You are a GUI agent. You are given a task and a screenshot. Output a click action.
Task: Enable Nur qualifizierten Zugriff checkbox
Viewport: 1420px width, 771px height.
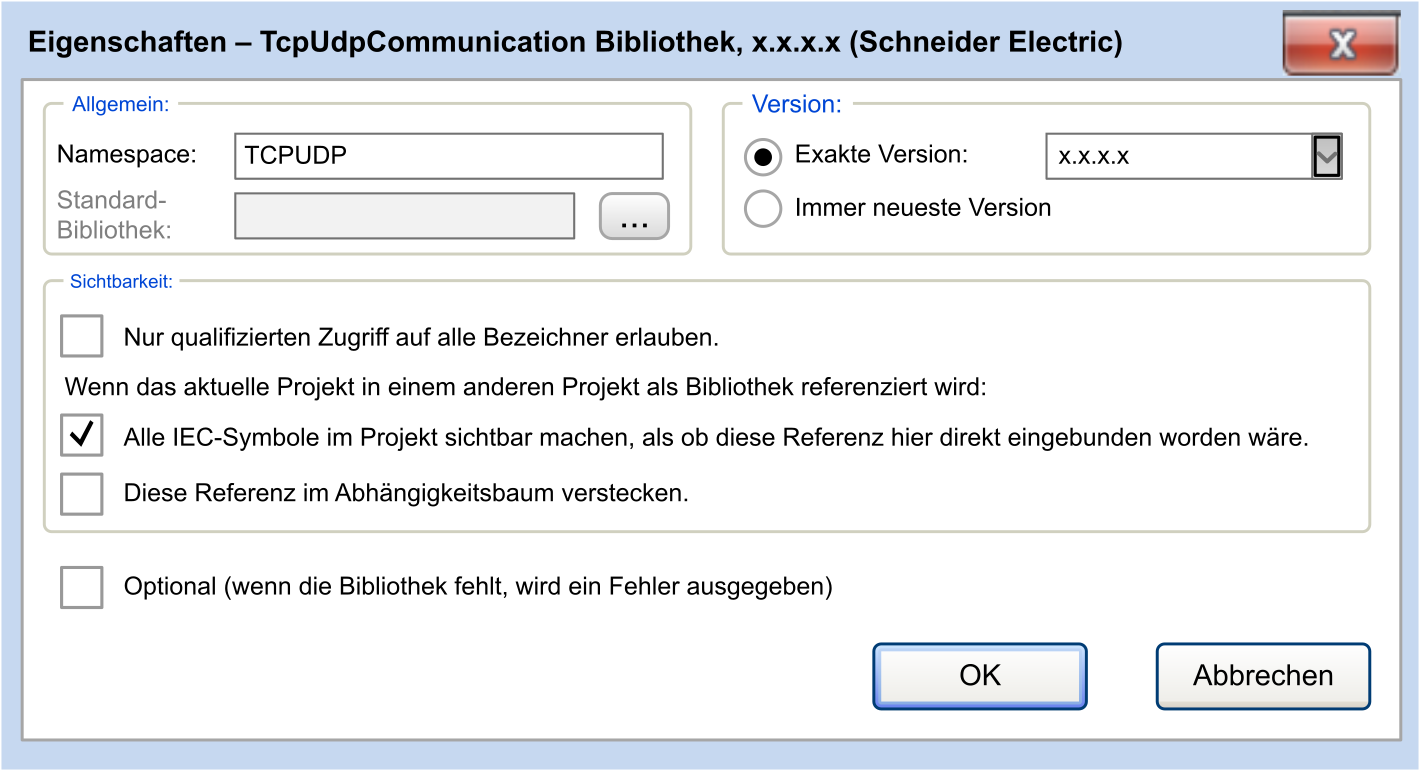(x=82, y=336)
